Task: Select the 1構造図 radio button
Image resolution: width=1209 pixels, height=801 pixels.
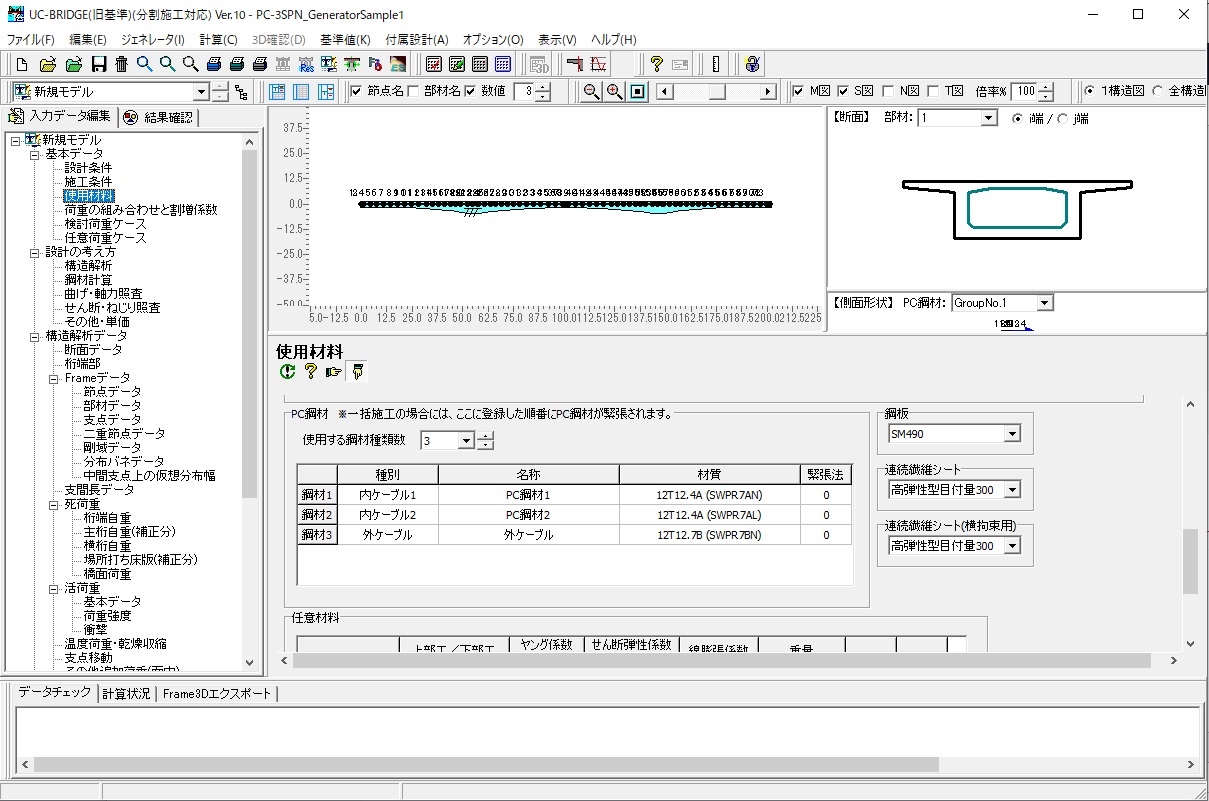Action: point(1090,92)
